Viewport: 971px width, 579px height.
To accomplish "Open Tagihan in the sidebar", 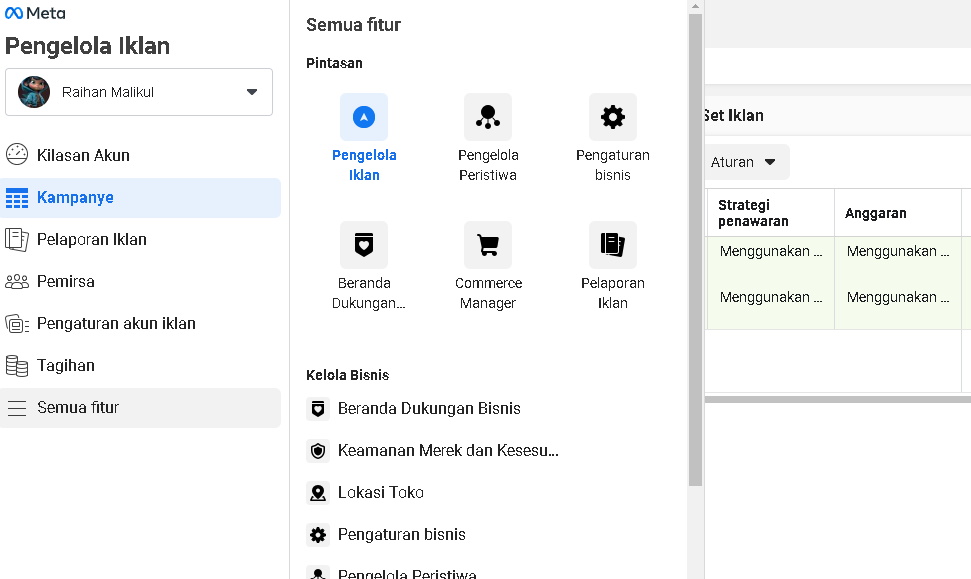I will click(140, 366).
